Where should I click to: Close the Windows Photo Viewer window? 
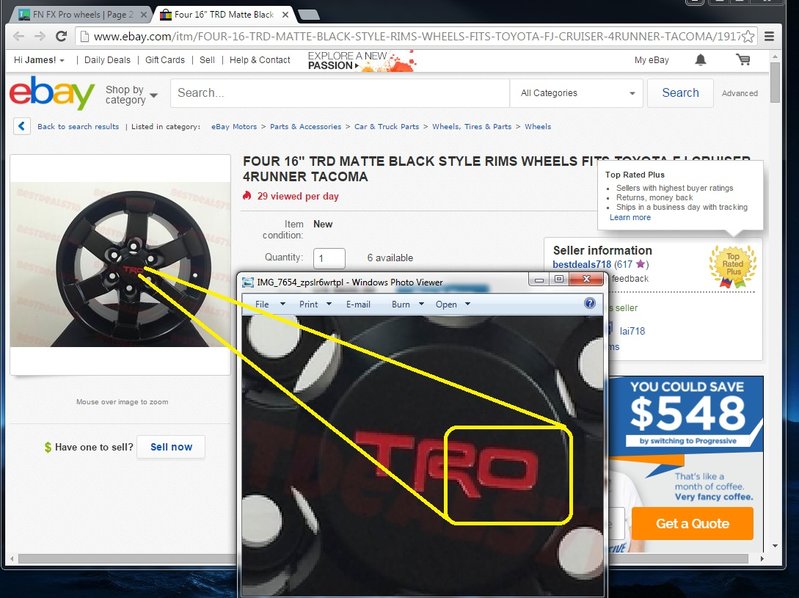click(586, 279)
